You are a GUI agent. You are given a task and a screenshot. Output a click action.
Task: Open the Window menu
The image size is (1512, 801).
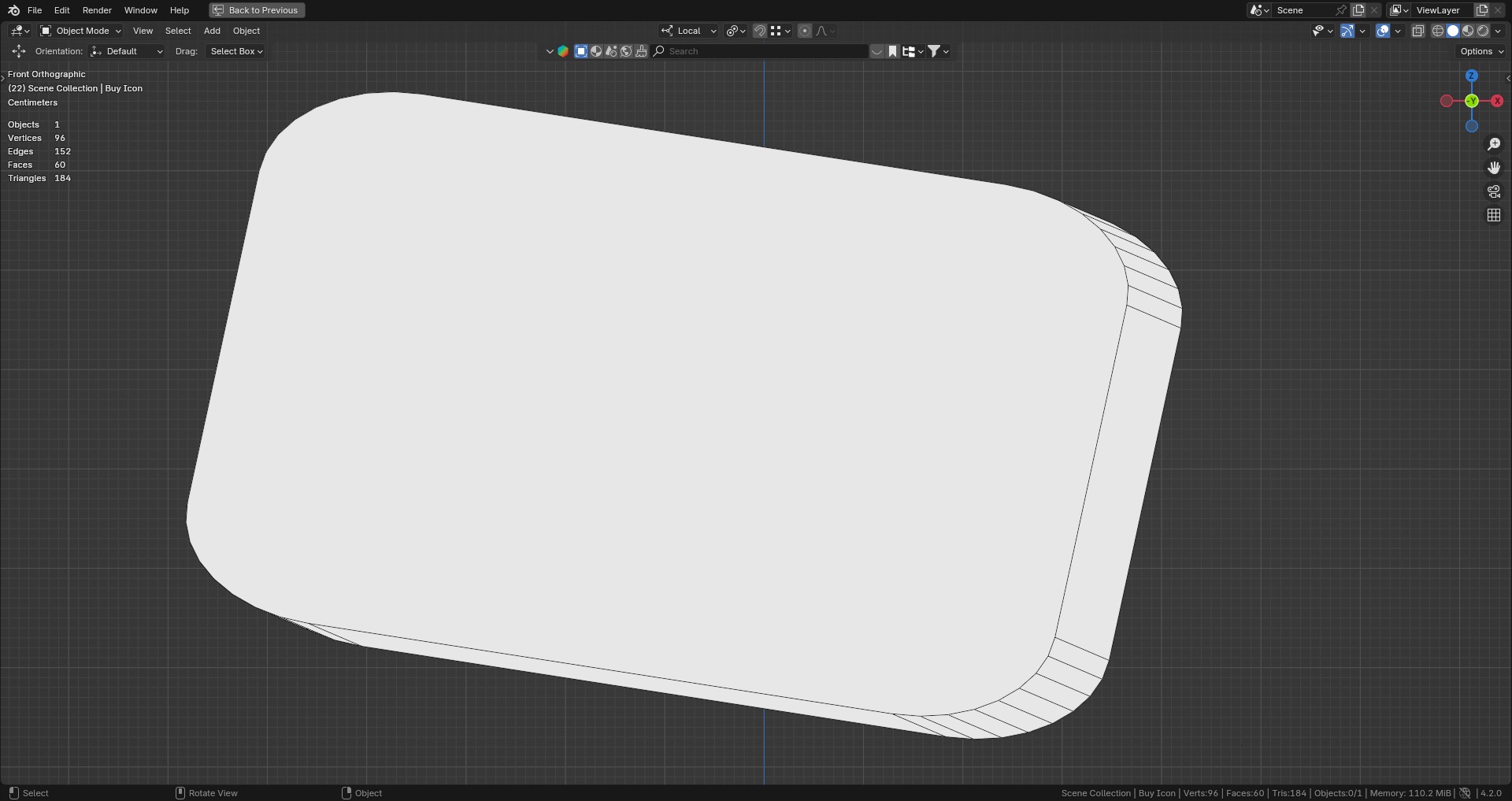(x=141, y=10)
